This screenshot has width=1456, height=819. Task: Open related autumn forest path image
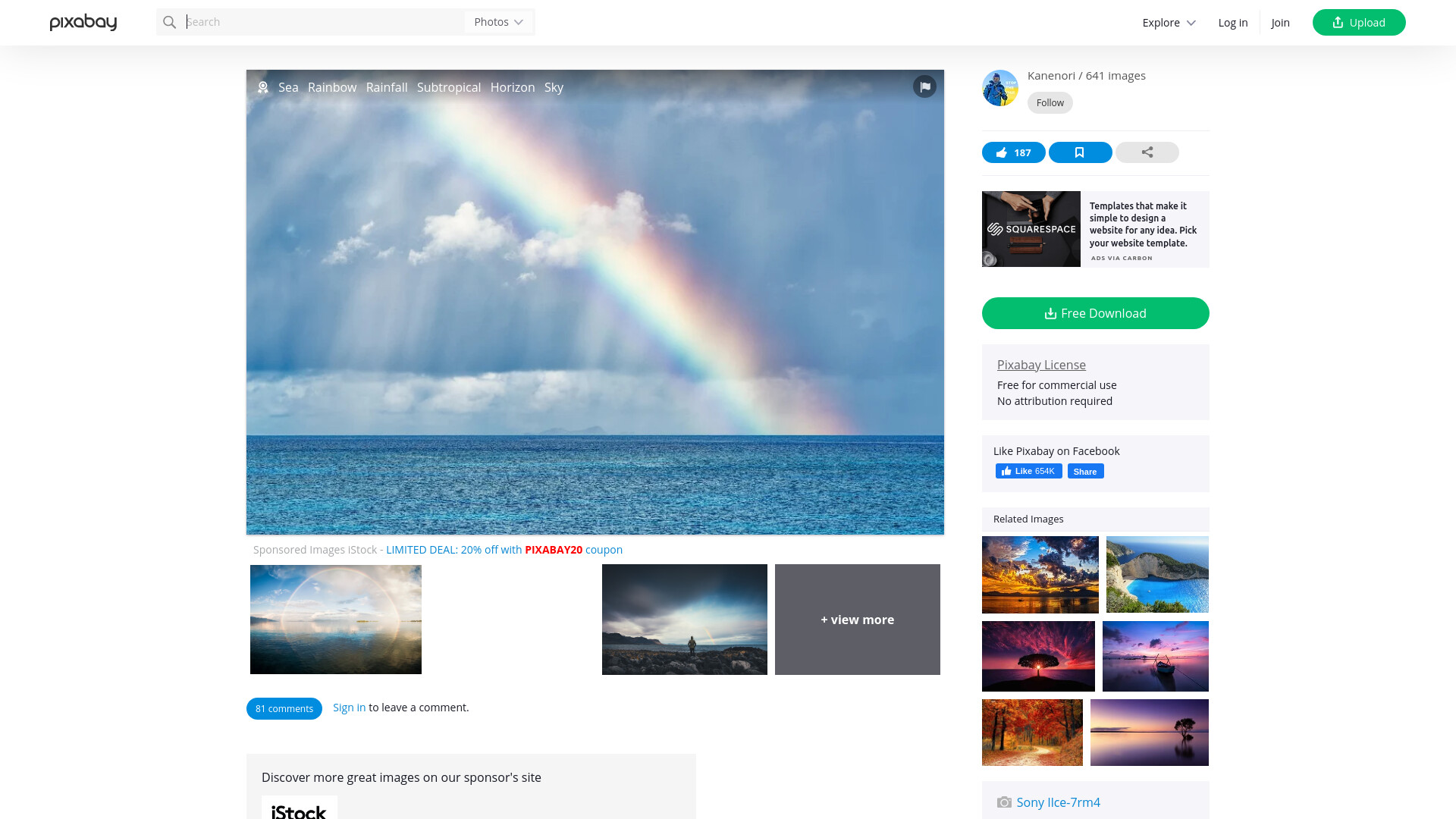pyautogui.click(x=1032, y=733)
